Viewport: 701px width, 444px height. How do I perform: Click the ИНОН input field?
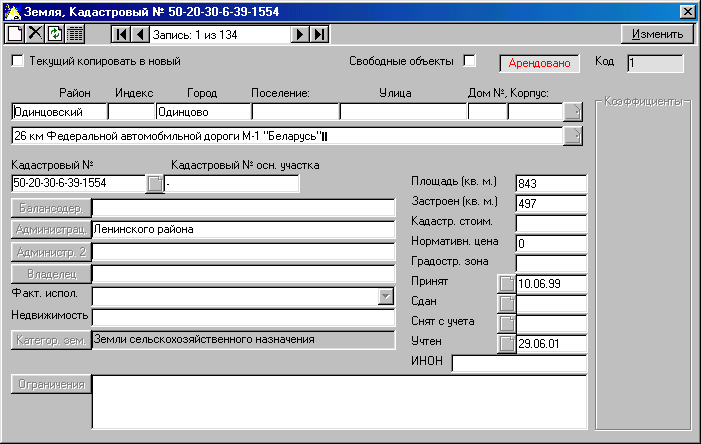(519, 364)
